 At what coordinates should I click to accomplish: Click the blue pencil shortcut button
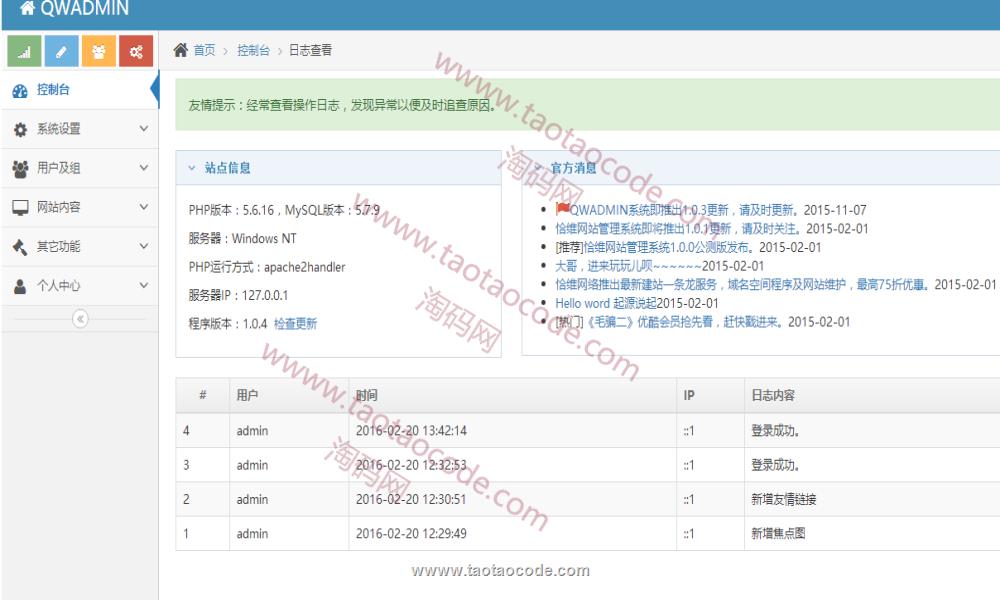pos(61,51)
